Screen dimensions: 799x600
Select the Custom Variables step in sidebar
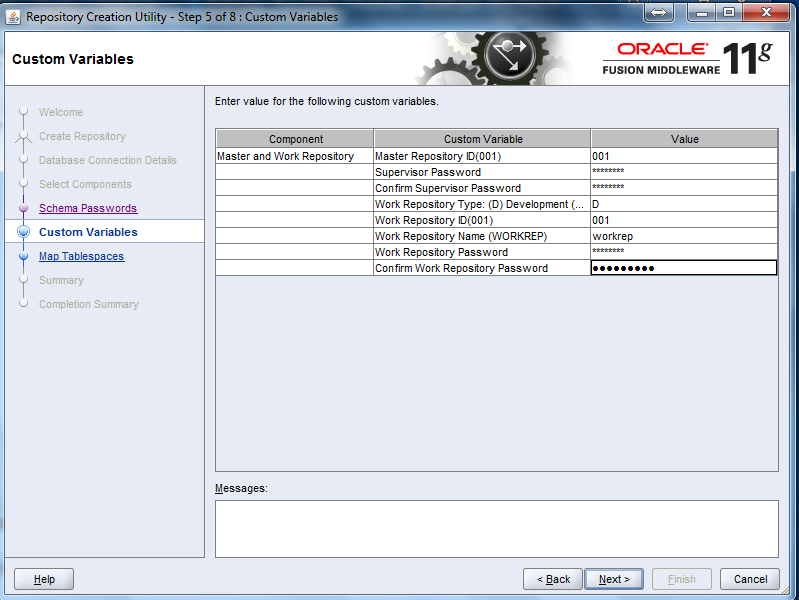[88, 232]
